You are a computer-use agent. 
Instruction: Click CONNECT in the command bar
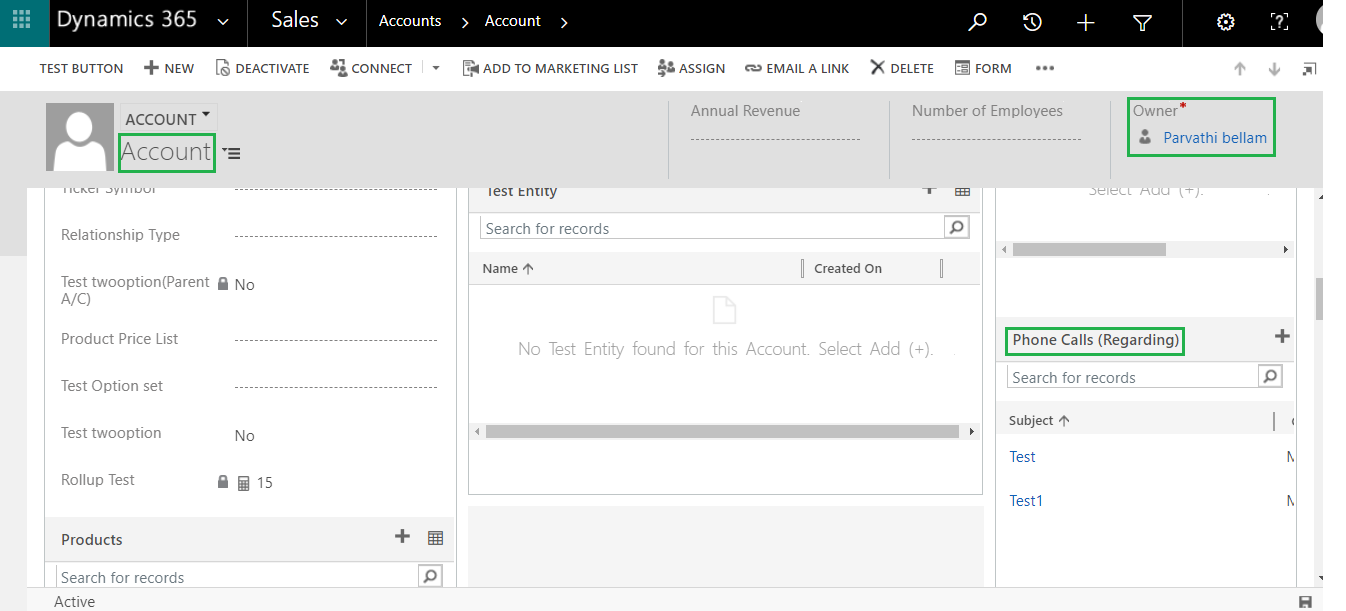371,68
